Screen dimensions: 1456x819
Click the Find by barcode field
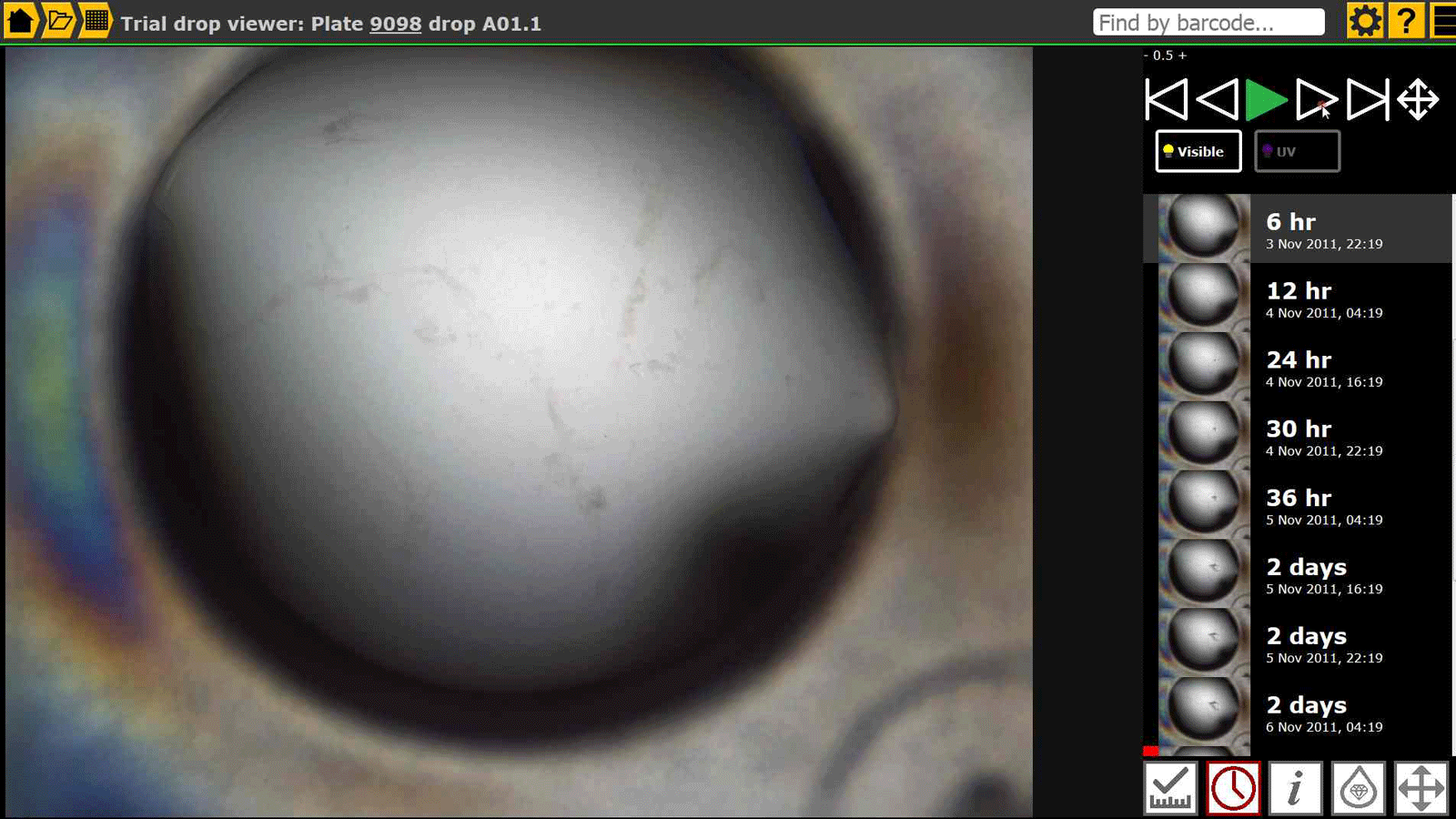[x=1208, y=22]
